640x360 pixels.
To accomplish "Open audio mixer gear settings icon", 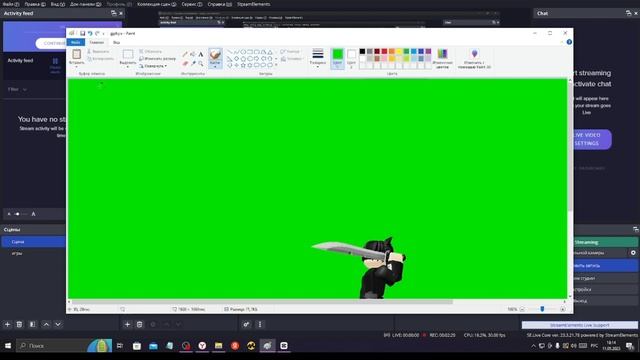I will pyautogui.click(x=246, y=324).
